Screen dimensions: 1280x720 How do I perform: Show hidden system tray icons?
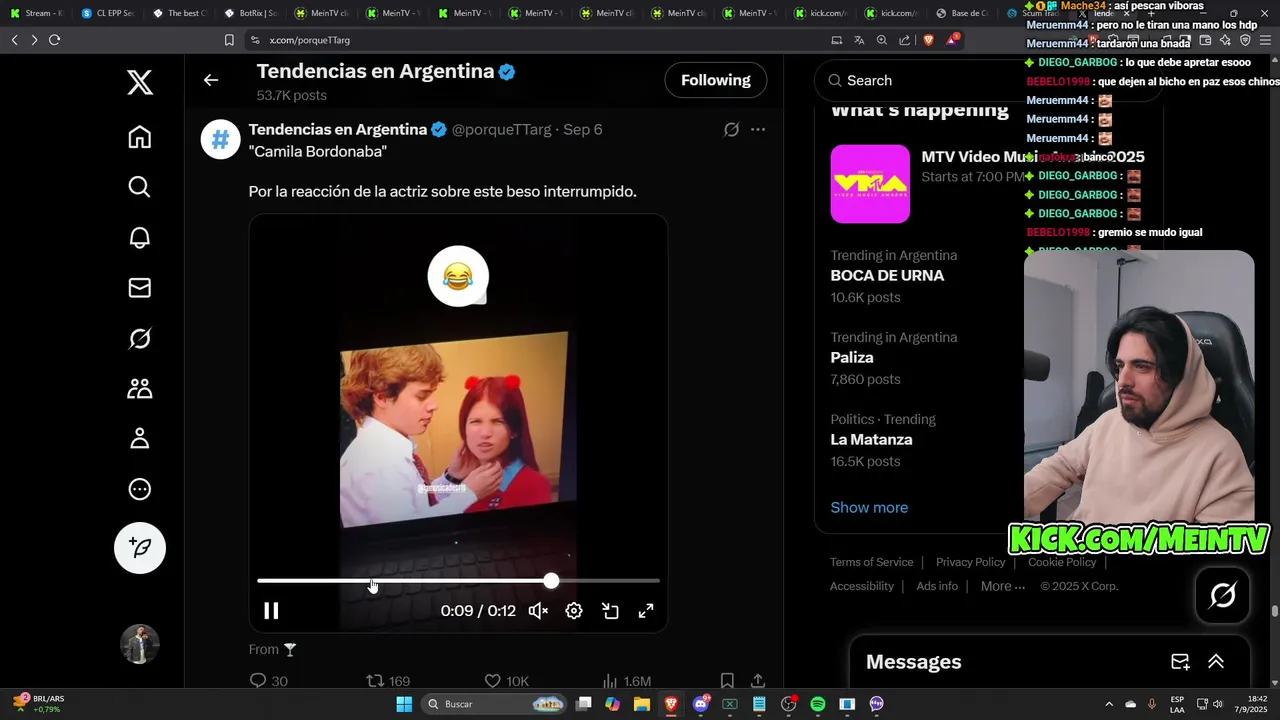[x=1109, y=704]
